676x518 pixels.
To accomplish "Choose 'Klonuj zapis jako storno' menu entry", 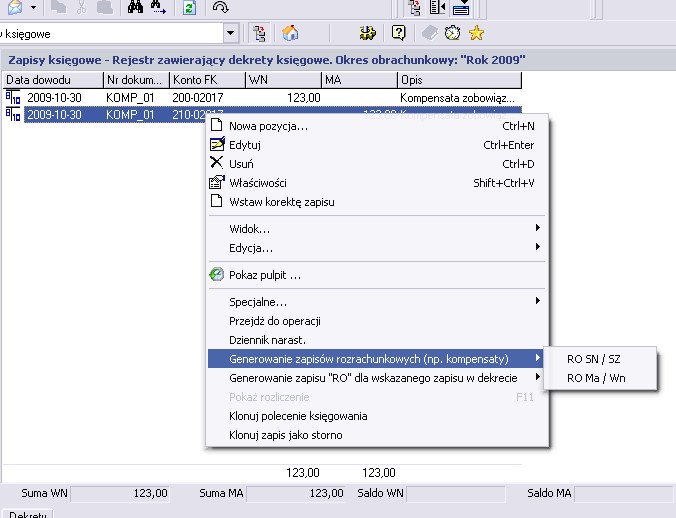I will coord(377,435).
